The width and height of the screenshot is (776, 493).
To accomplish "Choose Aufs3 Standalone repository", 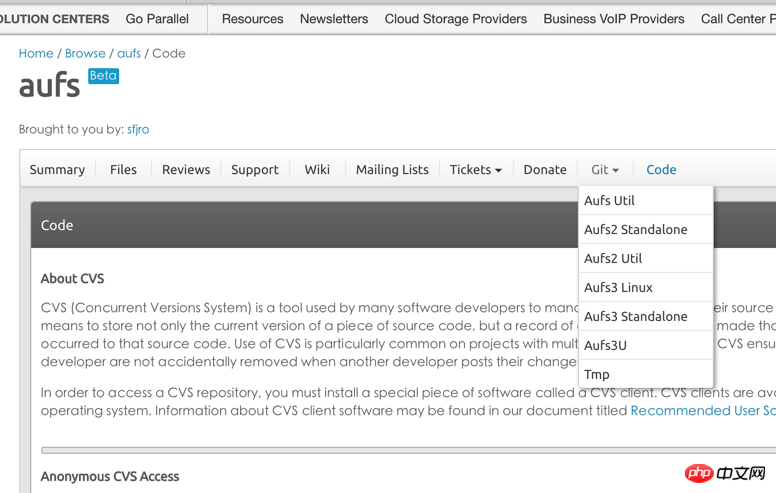I will pyautogui.click(x=646, y=316).
